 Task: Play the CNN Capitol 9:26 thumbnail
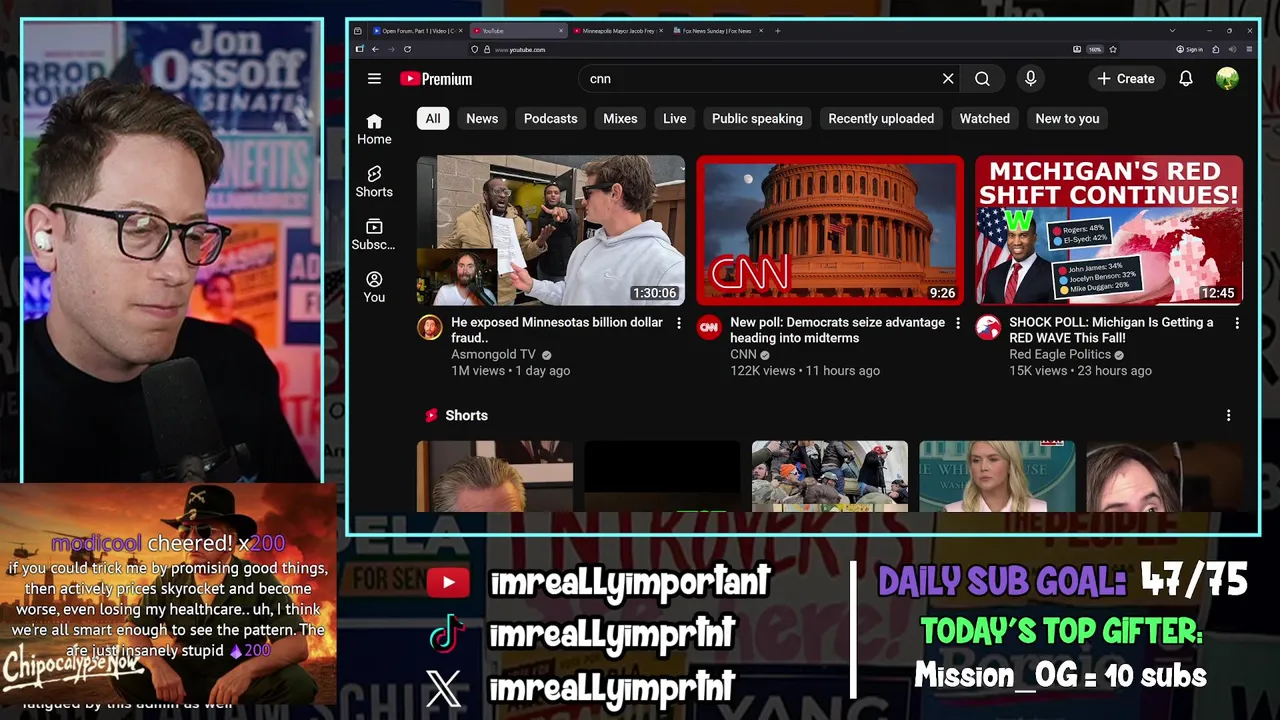[x=830, y=230]
